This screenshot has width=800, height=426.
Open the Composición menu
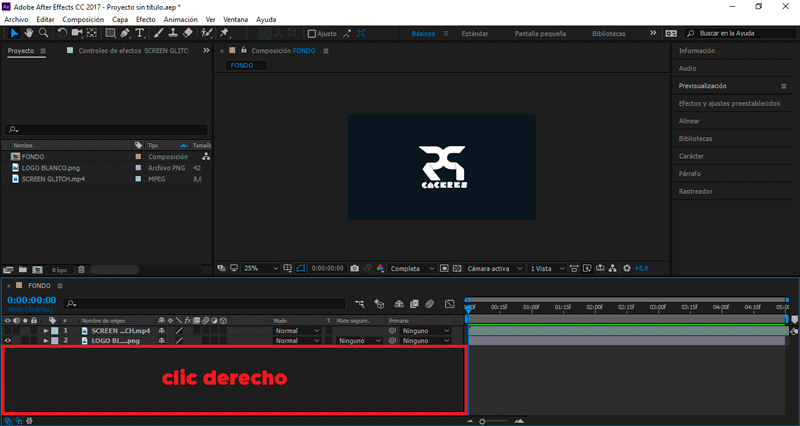[x=83, y=19]
